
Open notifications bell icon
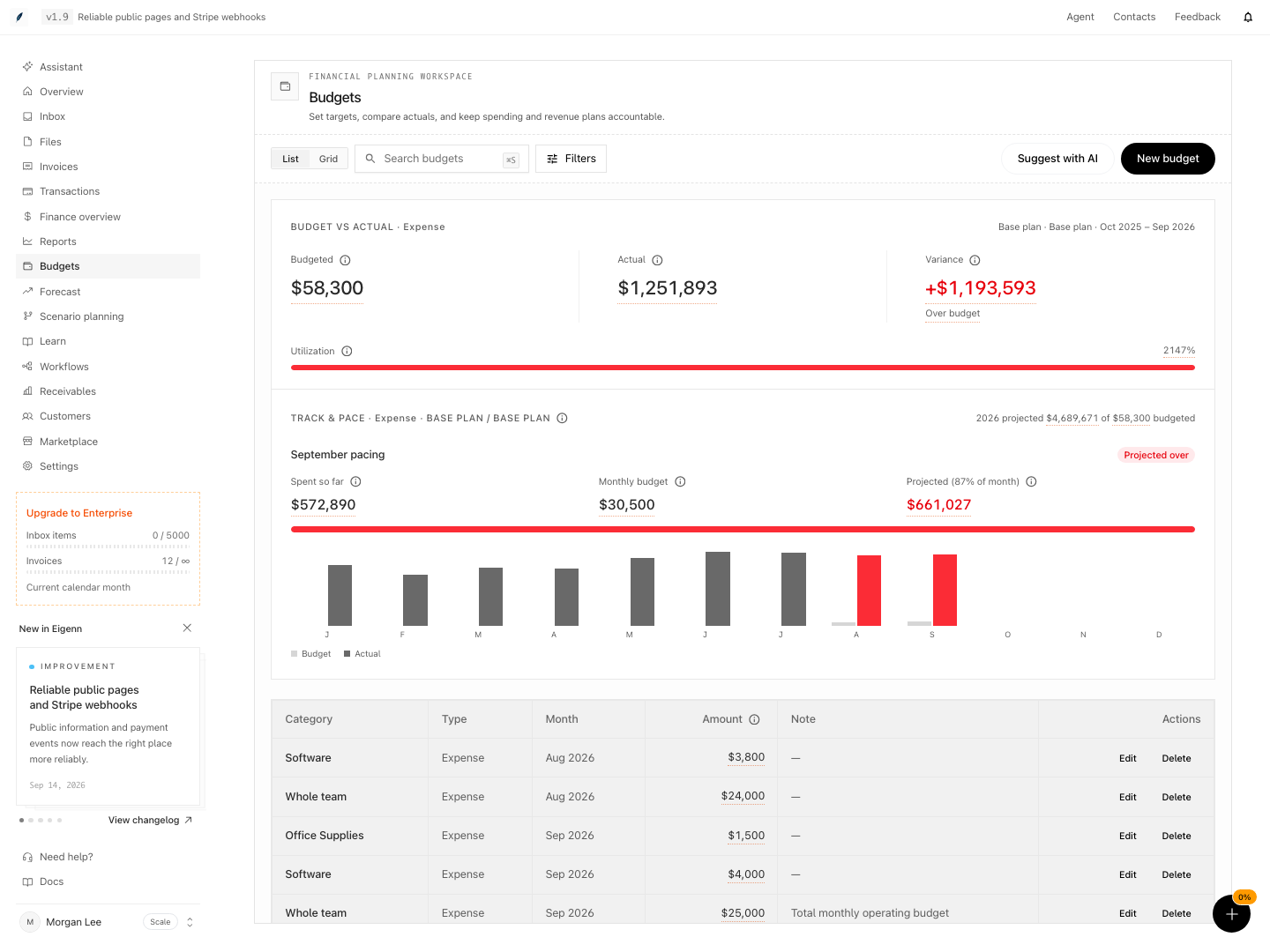tap(1248, 17)
